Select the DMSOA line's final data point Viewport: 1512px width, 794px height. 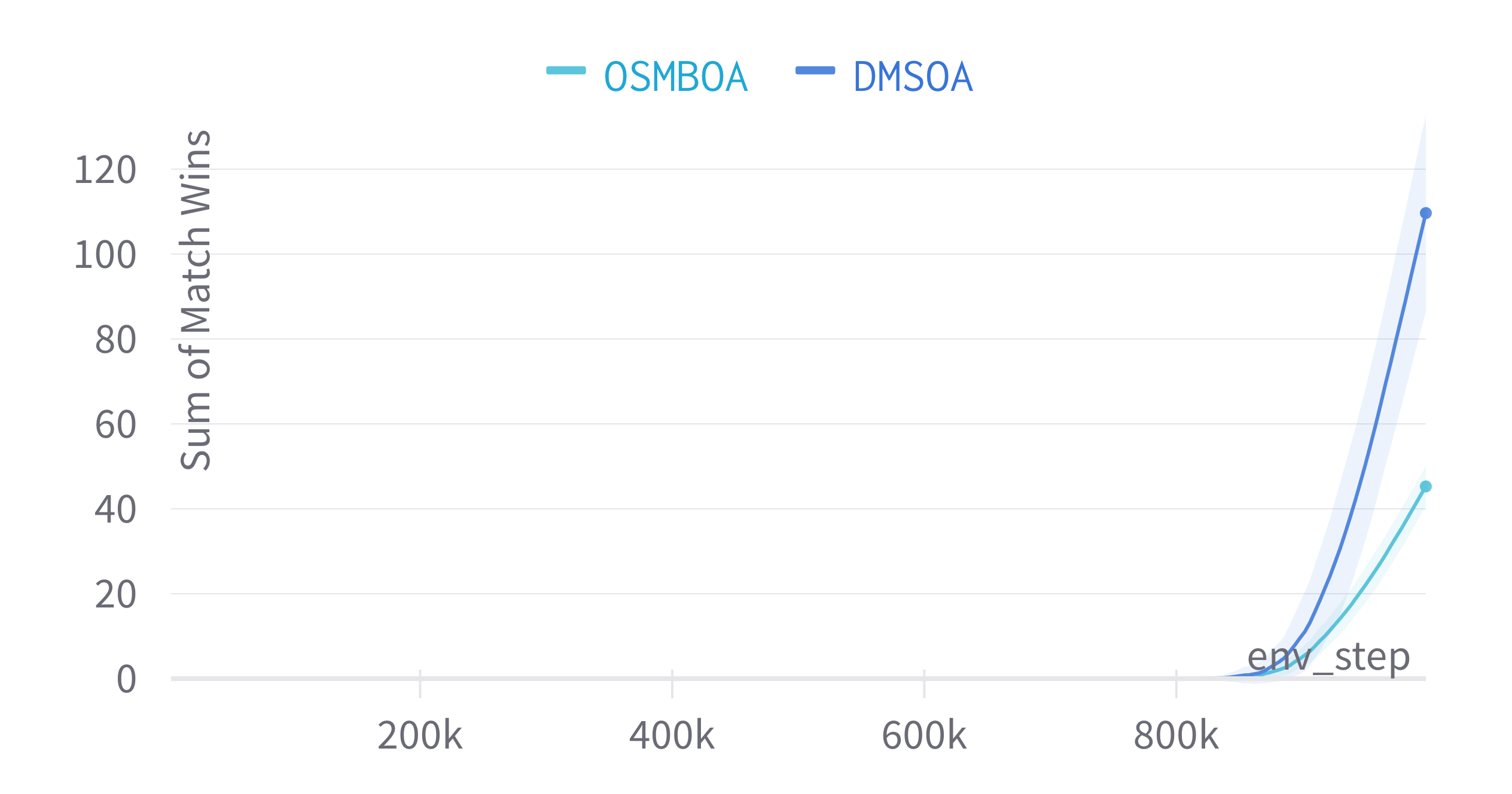[x=1425, y=213]
